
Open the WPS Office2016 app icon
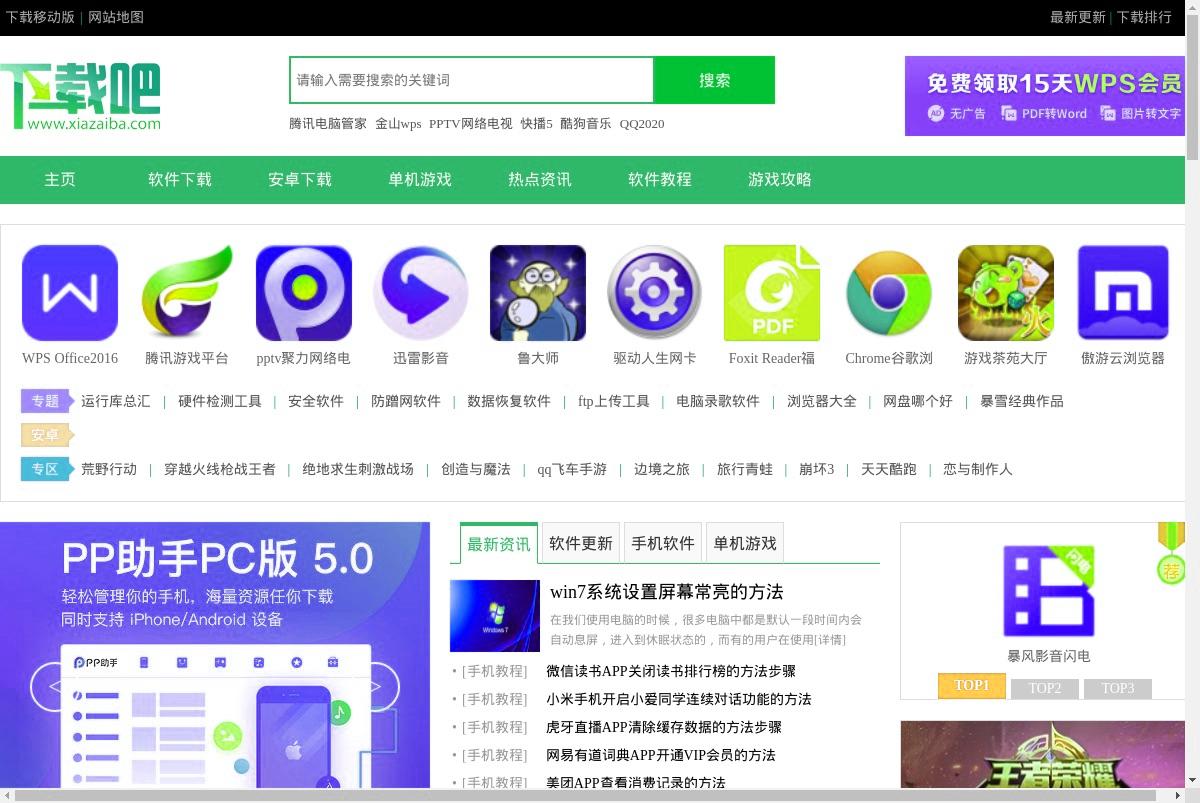click(70, 293)
